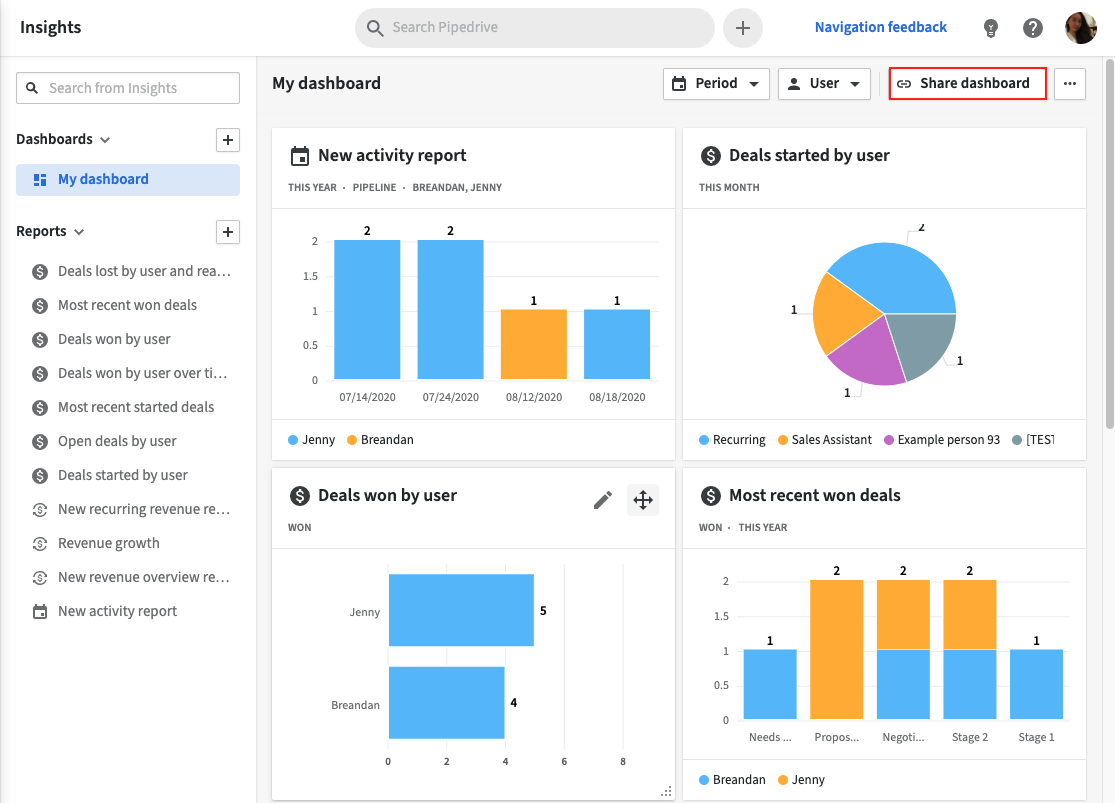Open the user profile avatar
The width and height of the screenshot is (1115, 803).
click(1081, 28)
